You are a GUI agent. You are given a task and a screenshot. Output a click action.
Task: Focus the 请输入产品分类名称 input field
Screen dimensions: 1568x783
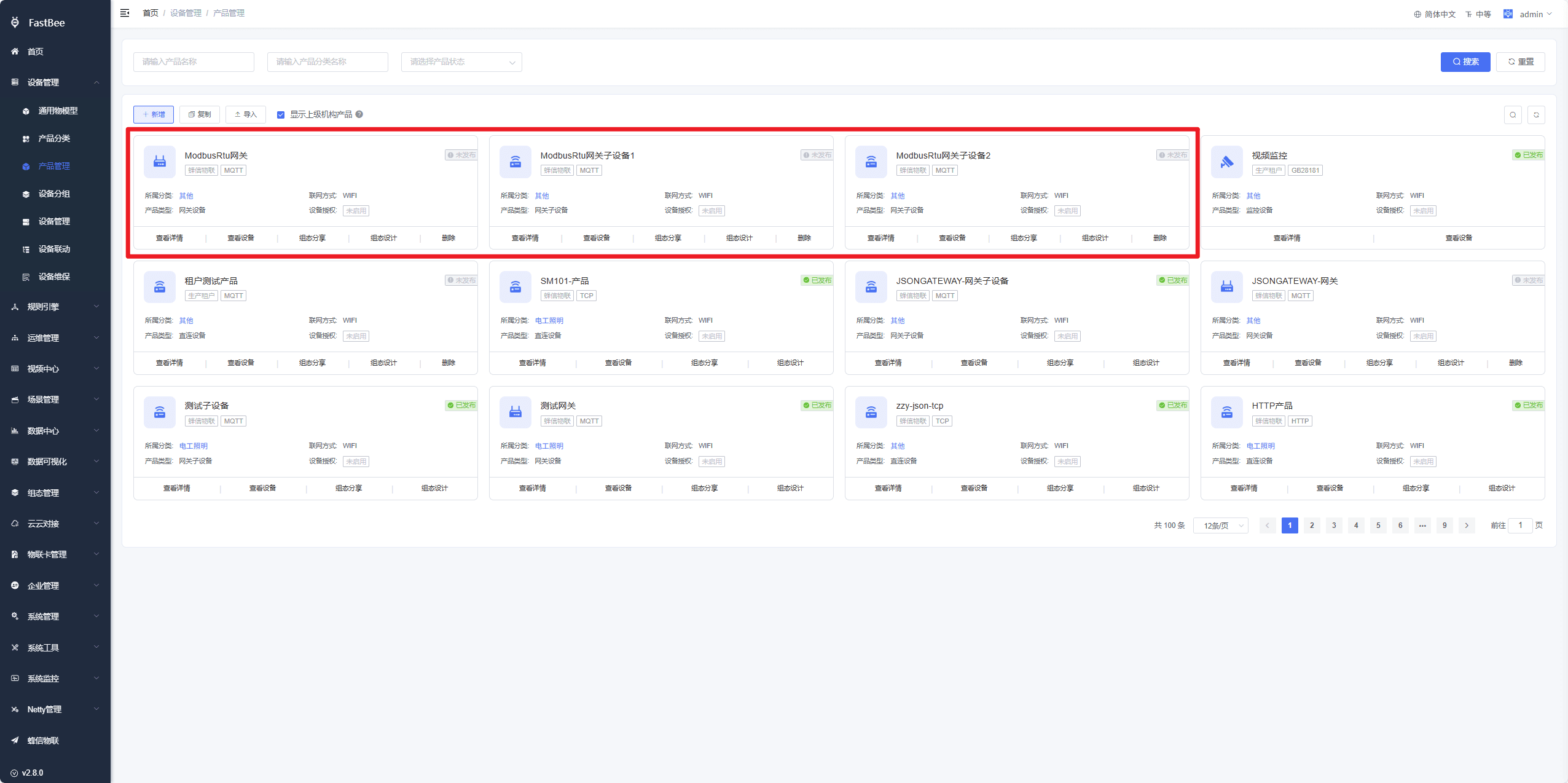tap(327, 62)
